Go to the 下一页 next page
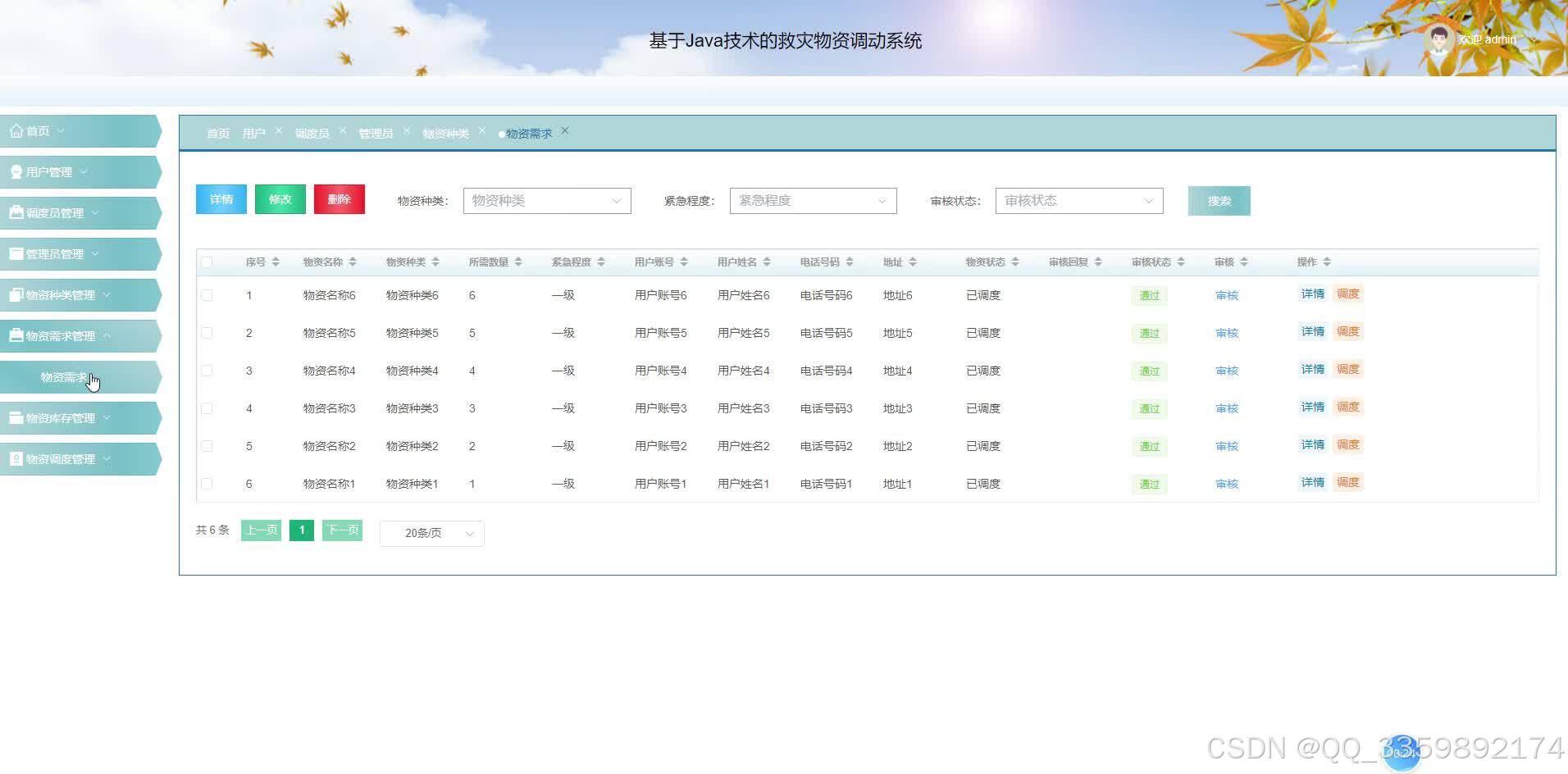Viewport: 1568px width, 774px height. tap(343, 530)
